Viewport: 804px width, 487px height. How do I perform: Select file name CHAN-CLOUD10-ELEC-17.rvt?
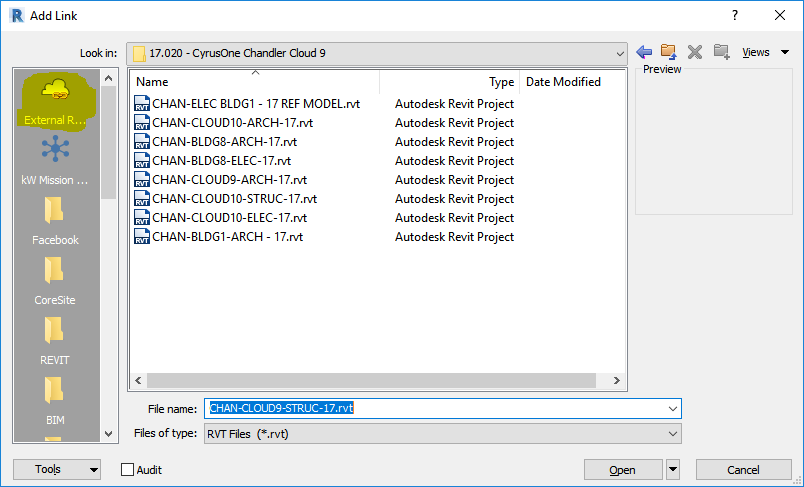(230, 217)
